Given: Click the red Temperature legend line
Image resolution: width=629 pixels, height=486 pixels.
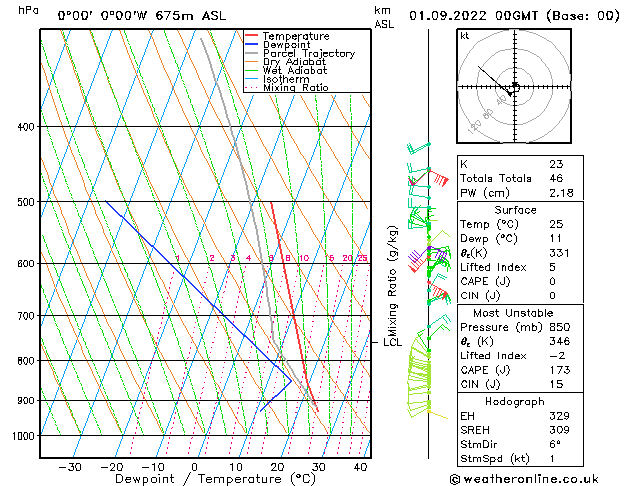Looking at the screenshot, I should pos(252,36).
